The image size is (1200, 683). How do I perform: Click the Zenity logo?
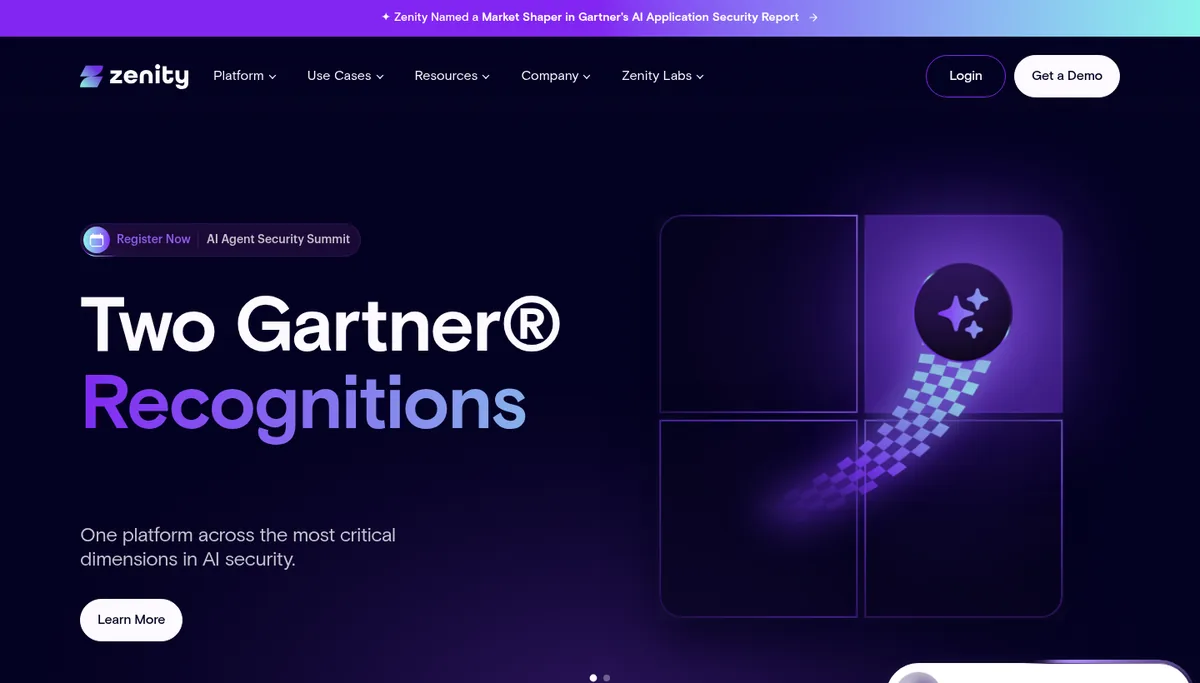coord(134,76)
